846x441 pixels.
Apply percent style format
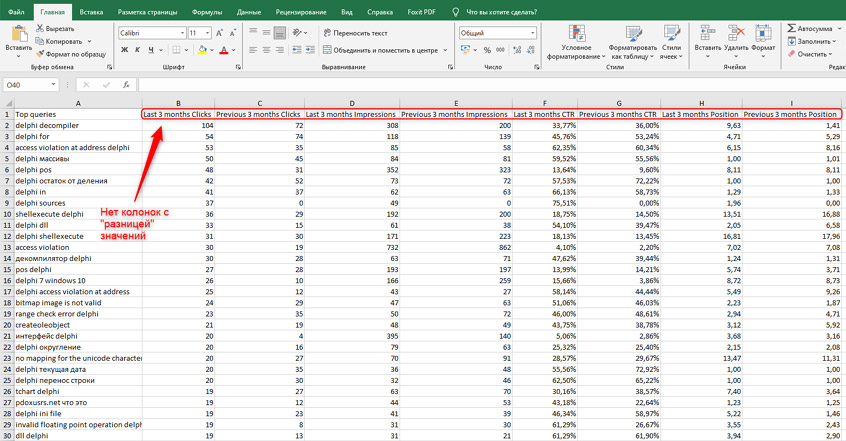(x=487, y=50)
